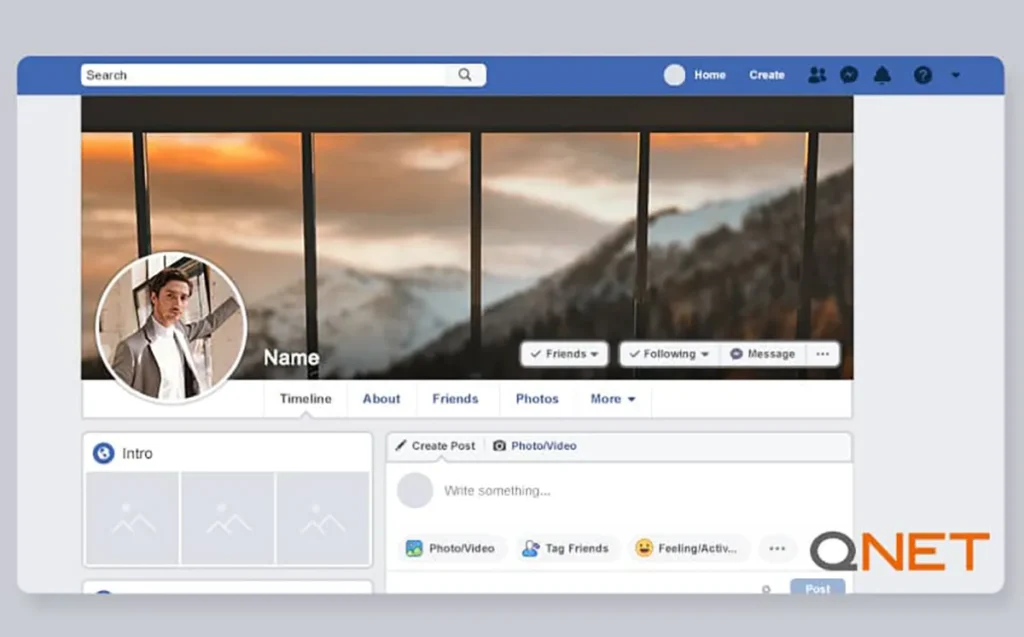
Task: Click the blue Post button
Action: pos(817,589)
